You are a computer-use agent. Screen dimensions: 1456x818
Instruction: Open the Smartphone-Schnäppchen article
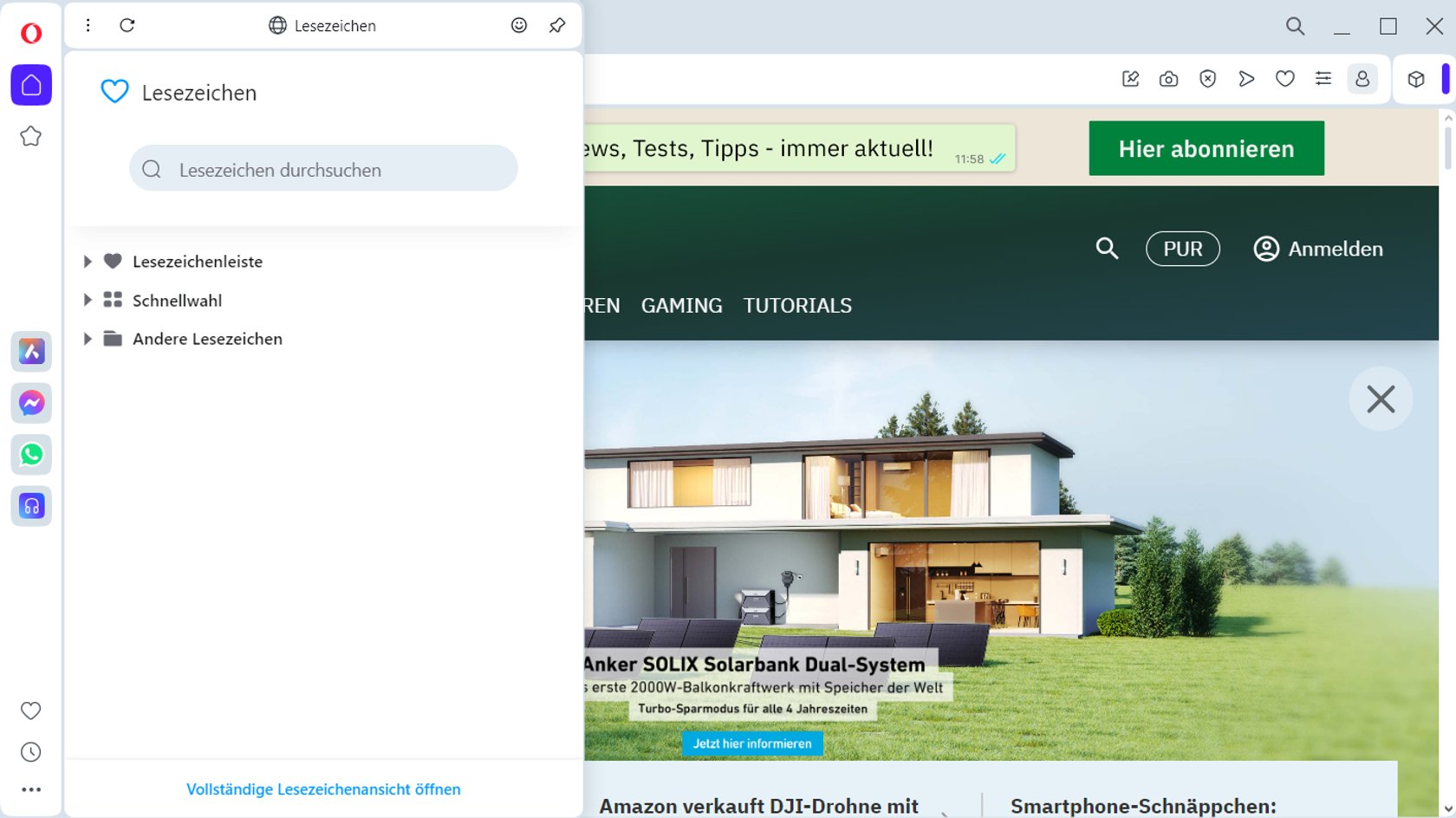pos(1143,806)
